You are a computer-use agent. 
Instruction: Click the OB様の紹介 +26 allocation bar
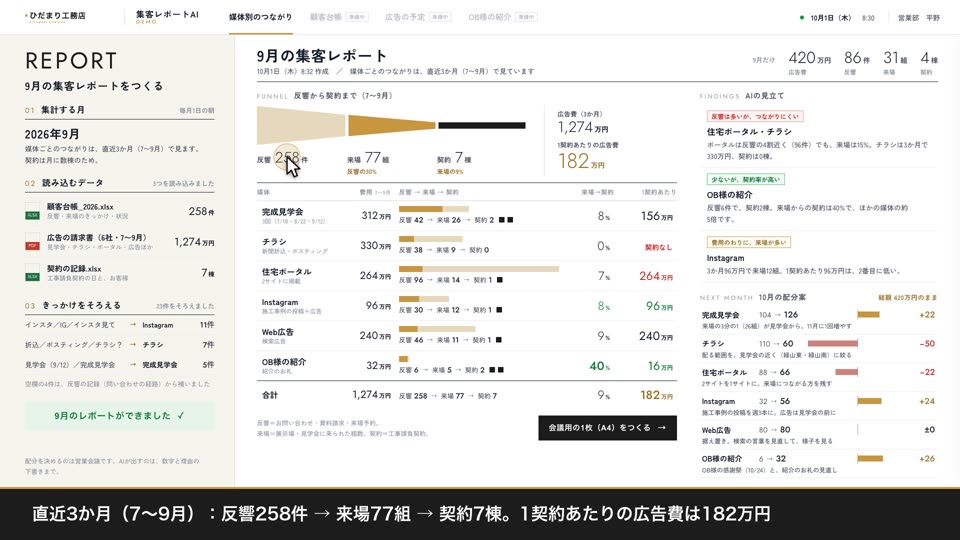coord(870,459)
